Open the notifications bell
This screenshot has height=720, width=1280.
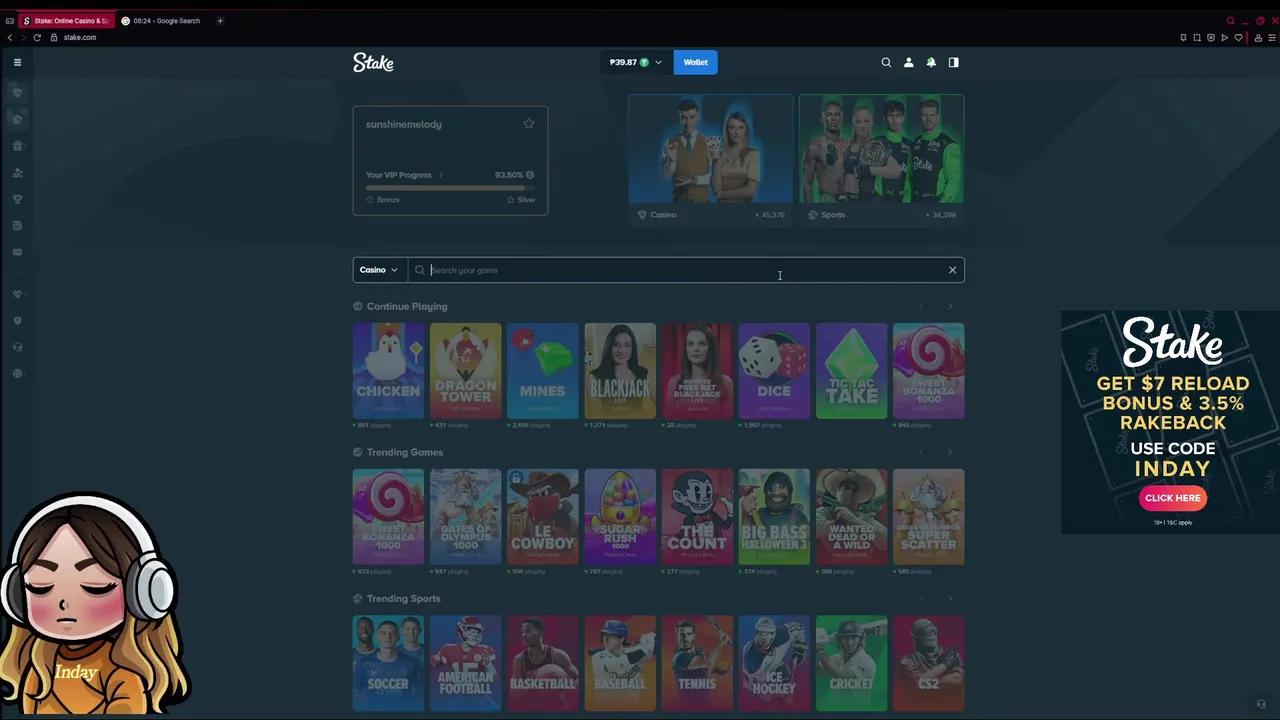(931, 62)
